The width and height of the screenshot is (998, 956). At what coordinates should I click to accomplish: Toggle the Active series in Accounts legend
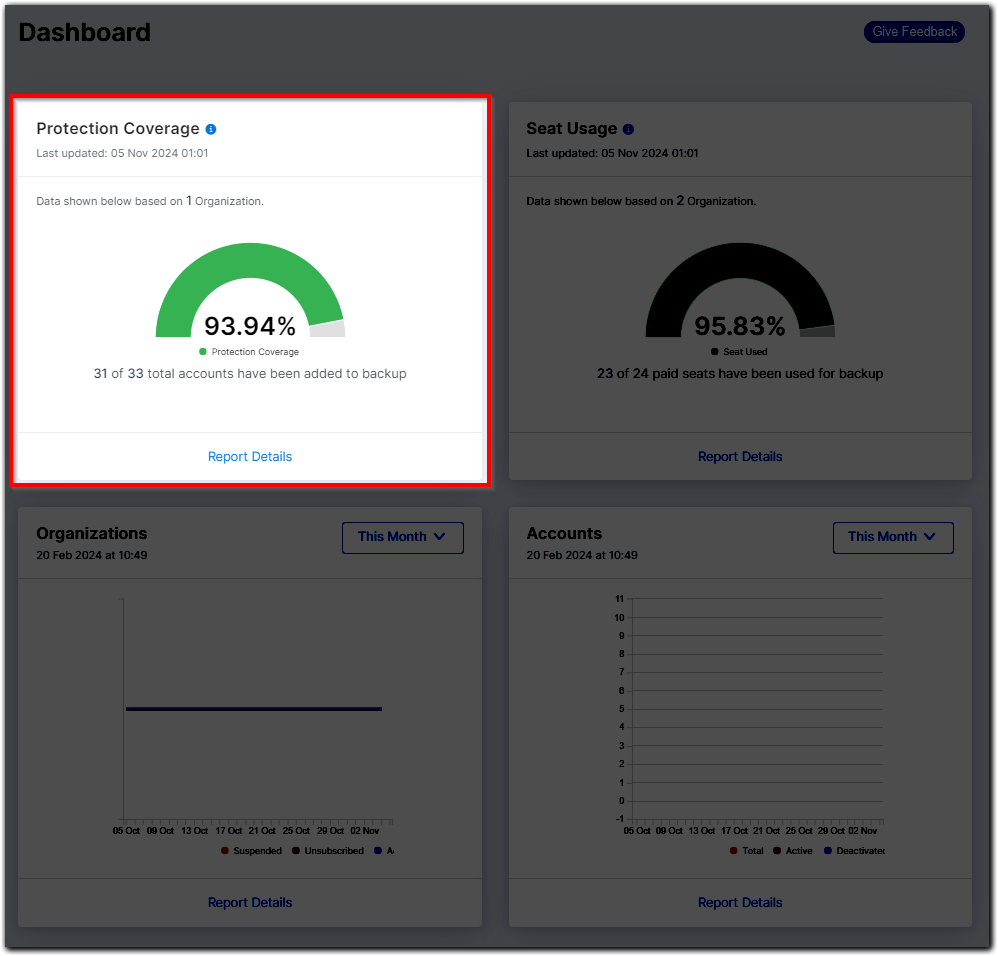[776, 851]
